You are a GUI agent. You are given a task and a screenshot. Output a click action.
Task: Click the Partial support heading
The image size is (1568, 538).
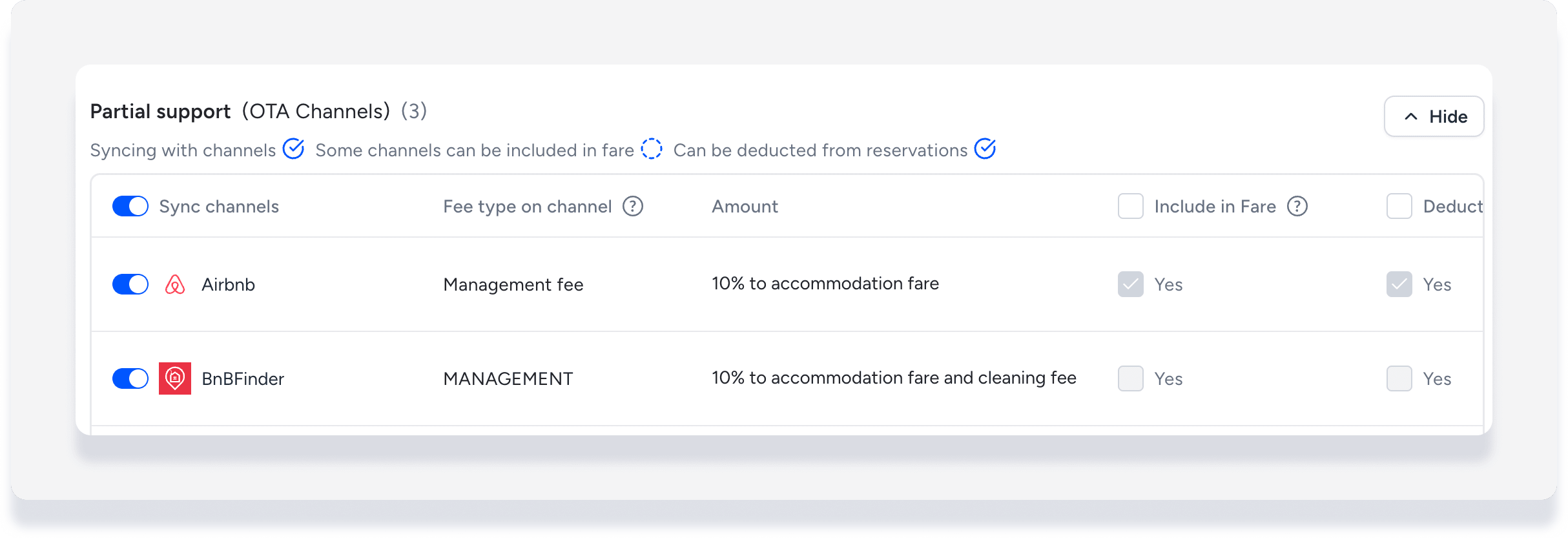(161, 112)
